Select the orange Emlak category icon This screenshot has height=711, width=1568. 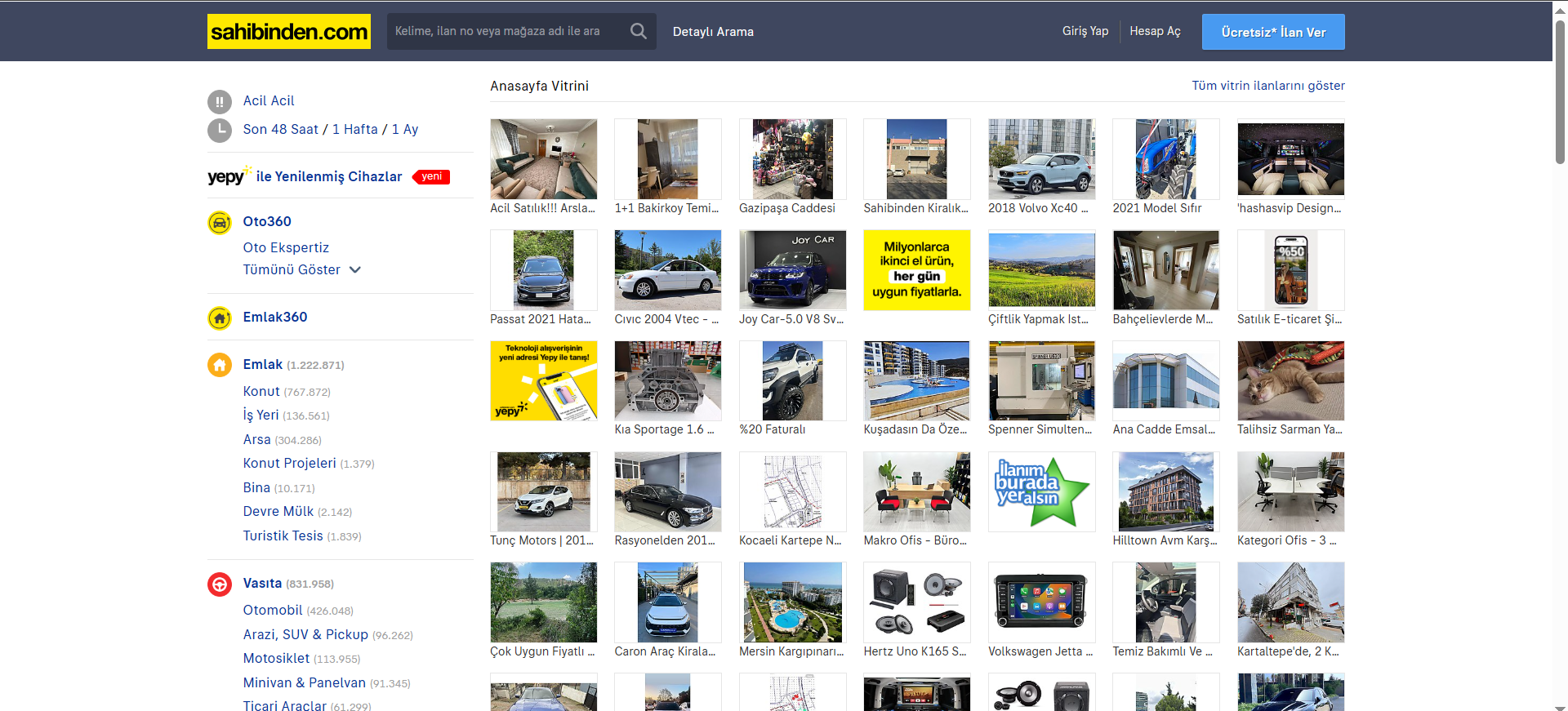[219, 365]
